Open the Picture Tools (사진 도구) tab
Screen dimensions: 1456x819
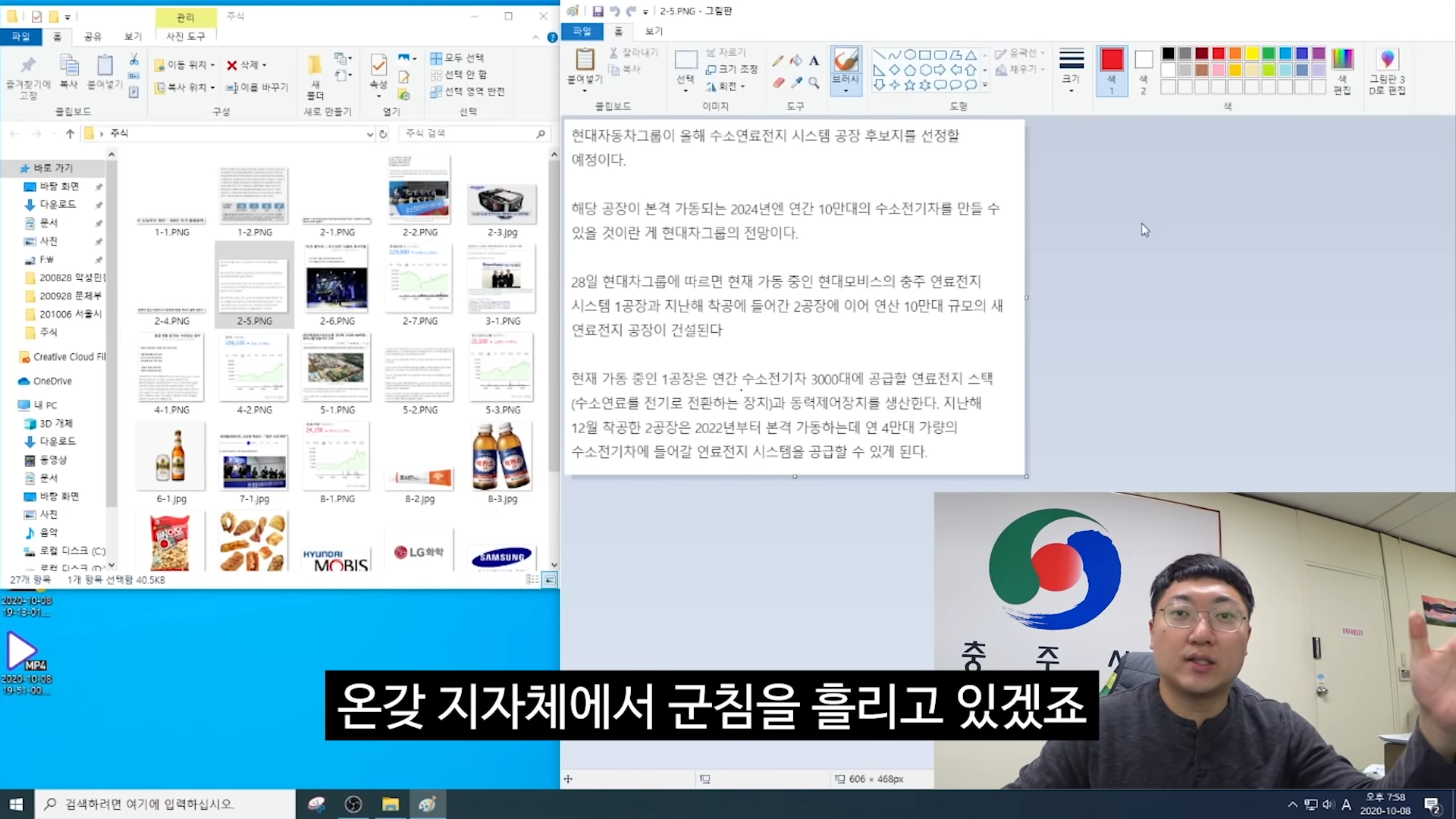[186, 36]
